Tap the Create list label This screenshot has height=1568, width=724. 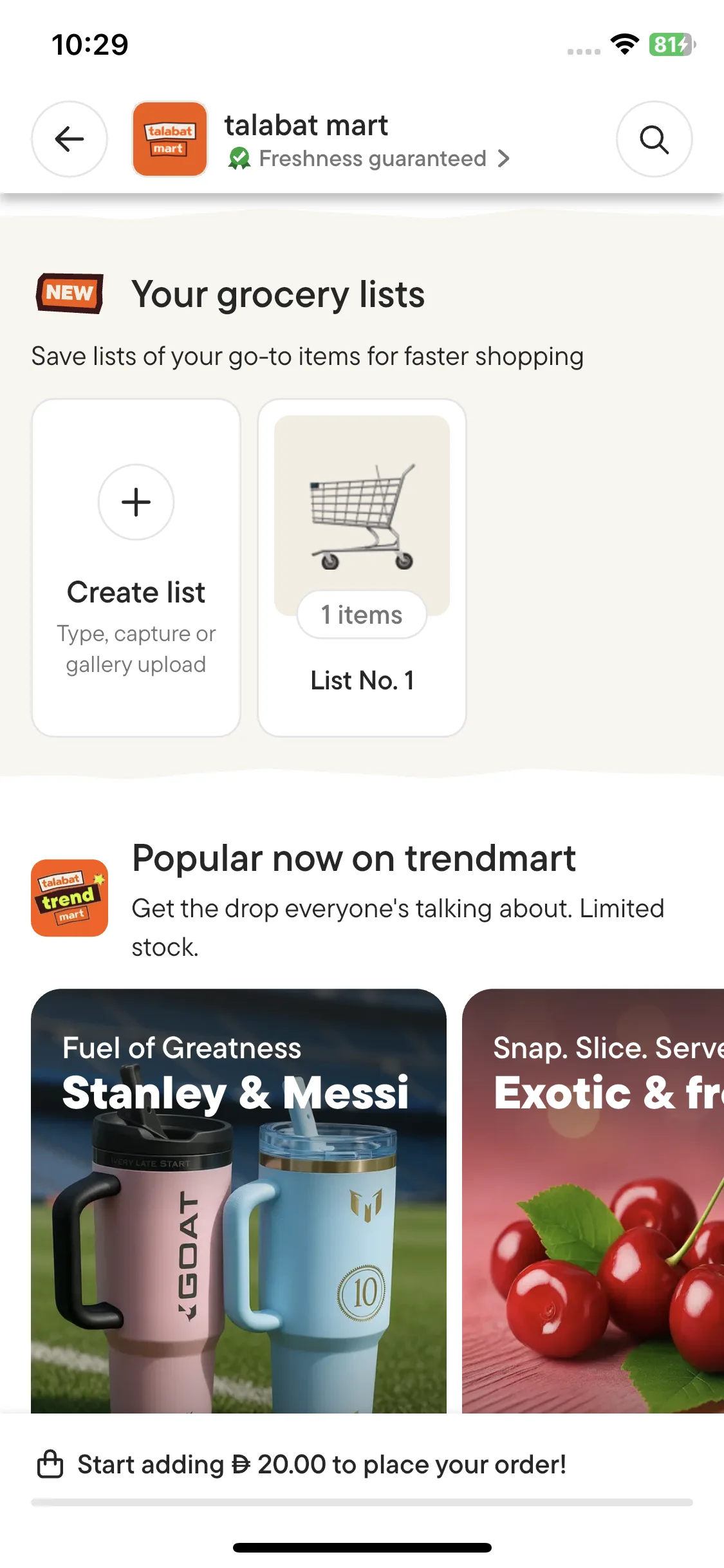click(136, 592)
